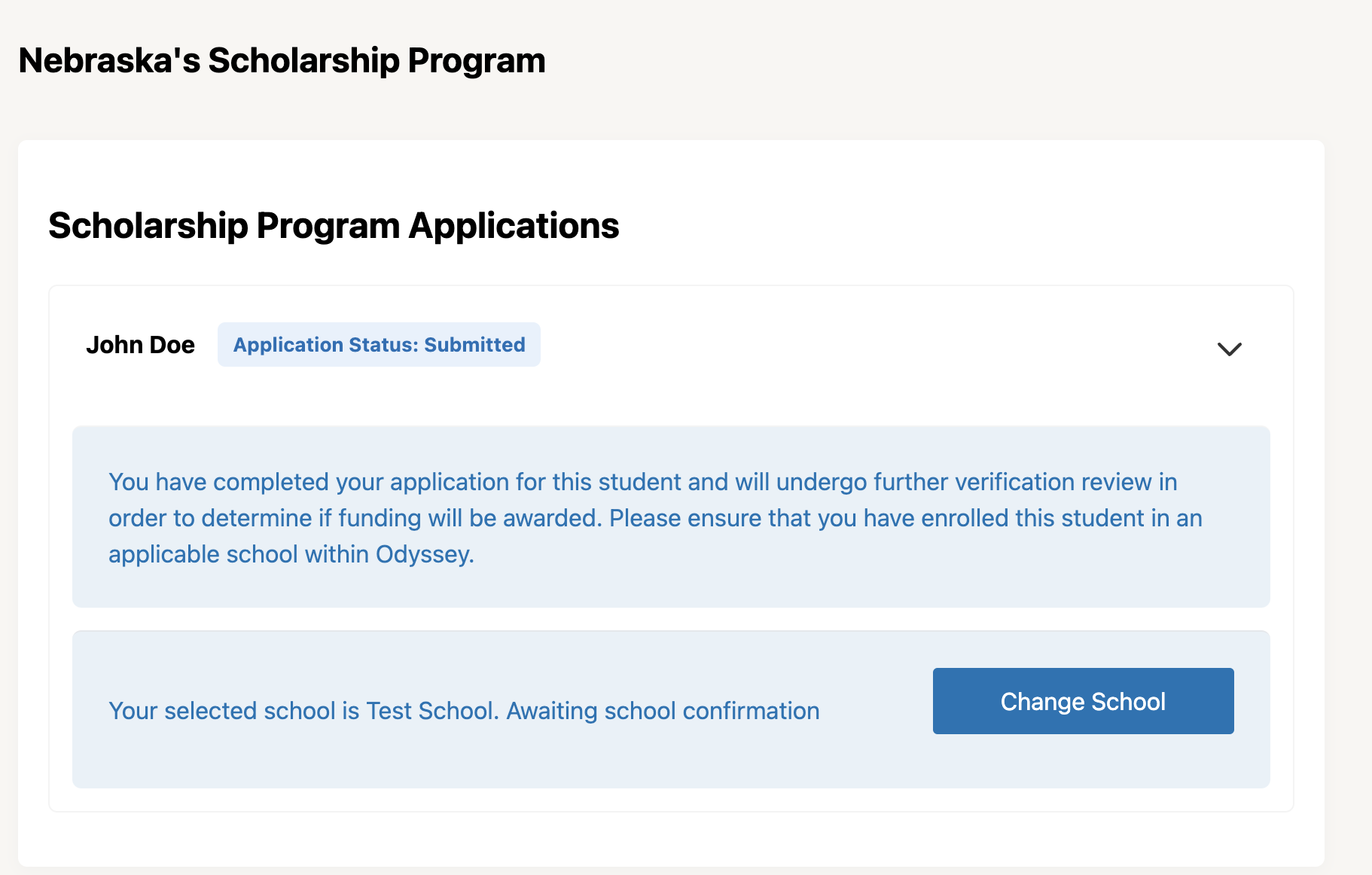Click the Nebraska's Scholarship Program page title
Screen dimensions: 1372x875
point(282,61)
